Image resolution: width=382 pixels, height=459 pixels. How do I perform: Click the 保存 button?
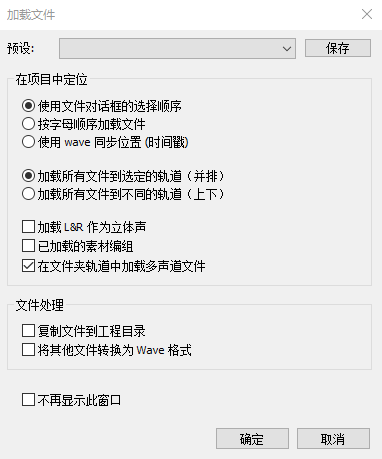(338, 48)
